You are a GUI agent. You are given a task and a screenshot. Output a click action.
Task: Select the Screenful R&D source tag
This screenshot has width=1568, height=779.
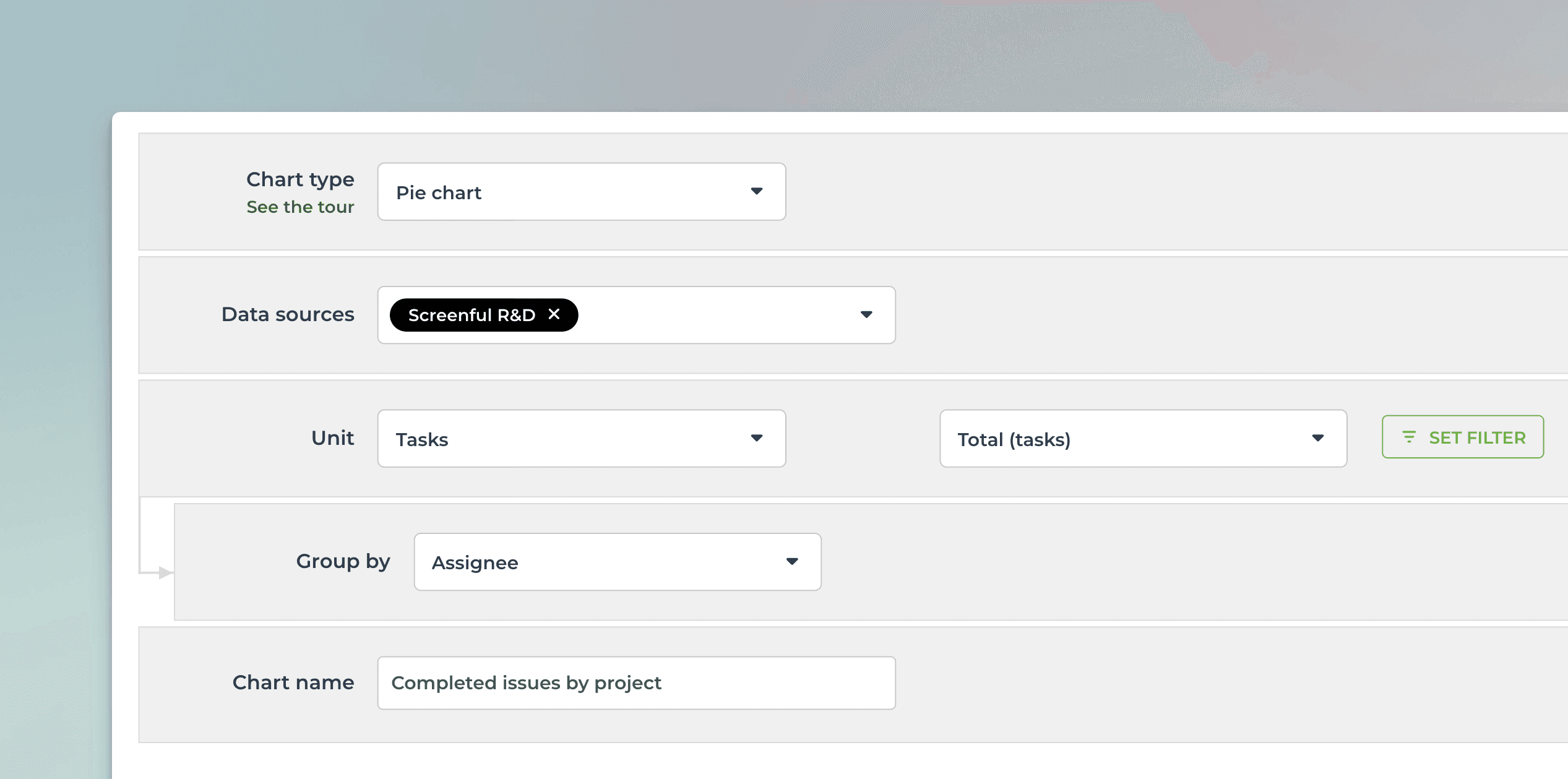click(472, 314)
